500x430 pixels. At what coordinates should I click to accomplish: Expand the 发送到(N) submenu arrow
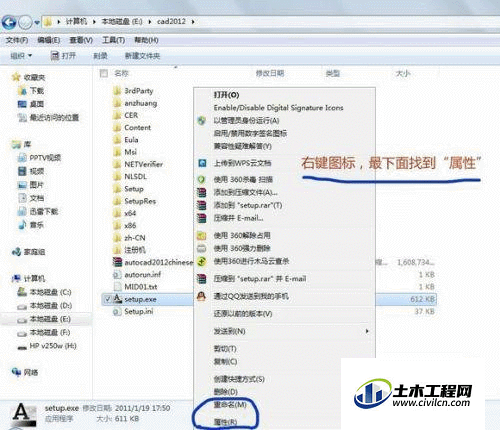tap(367, 331)
